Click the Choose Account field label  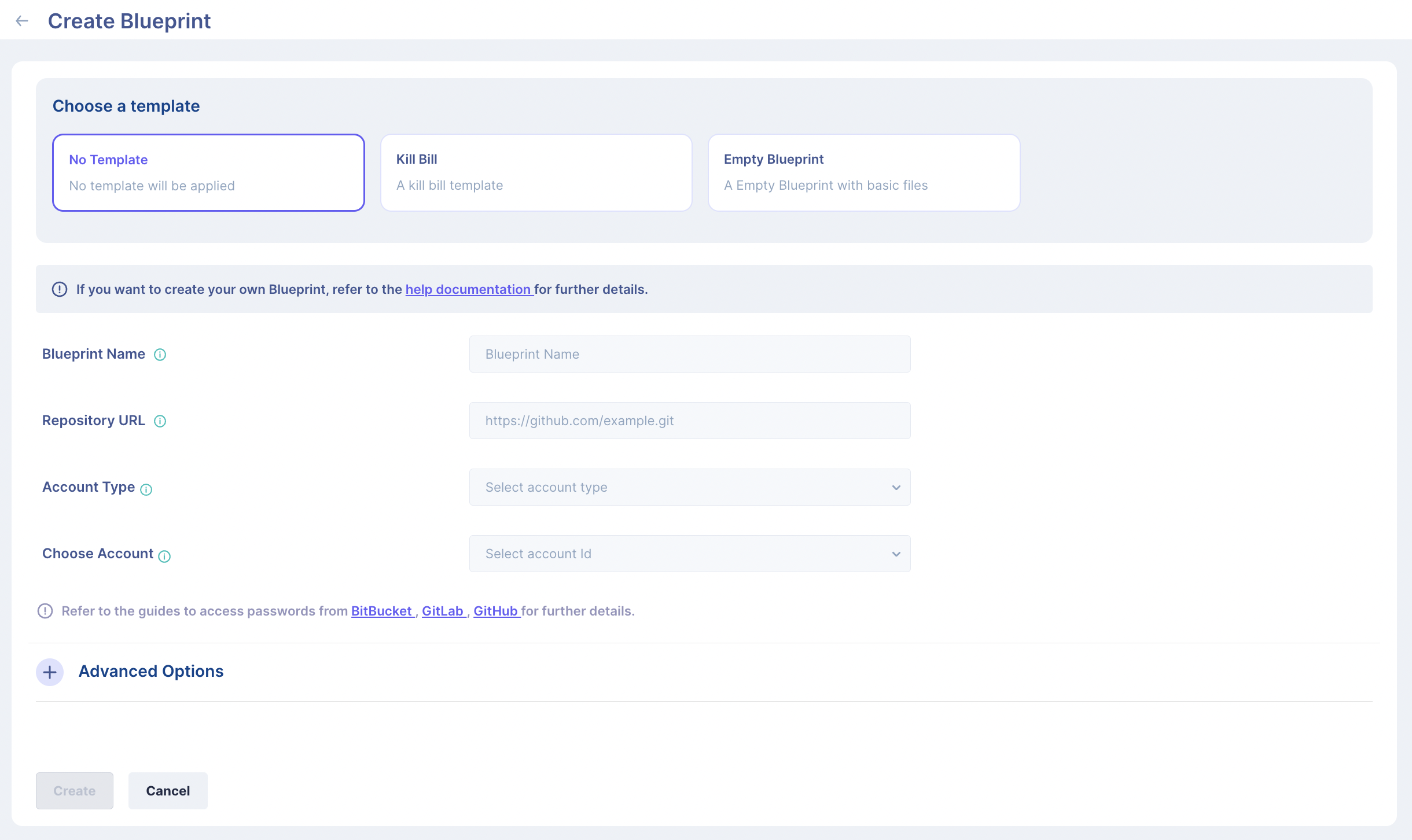point(98,554)
